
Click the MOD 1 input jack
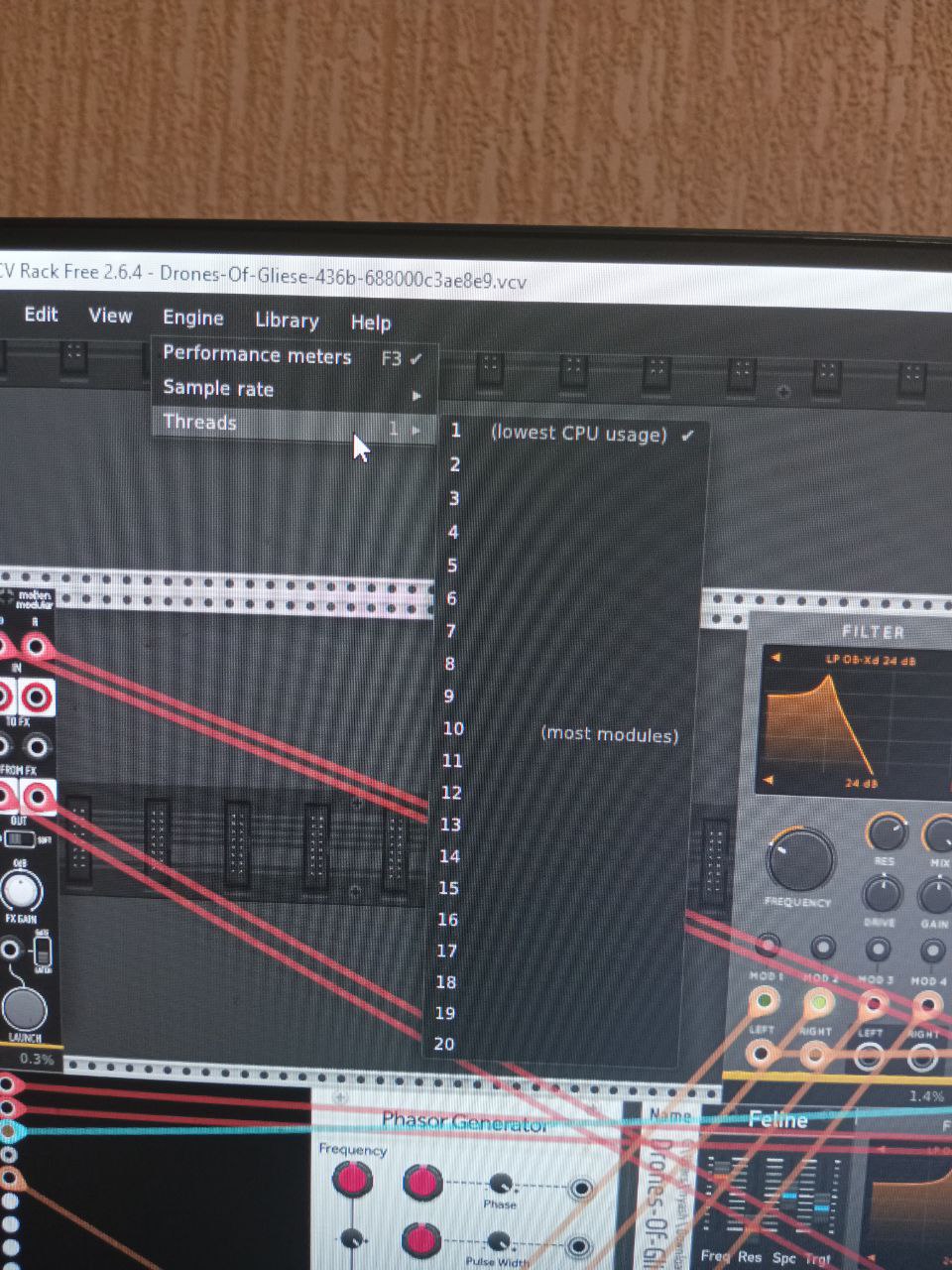click(764, 1000)
